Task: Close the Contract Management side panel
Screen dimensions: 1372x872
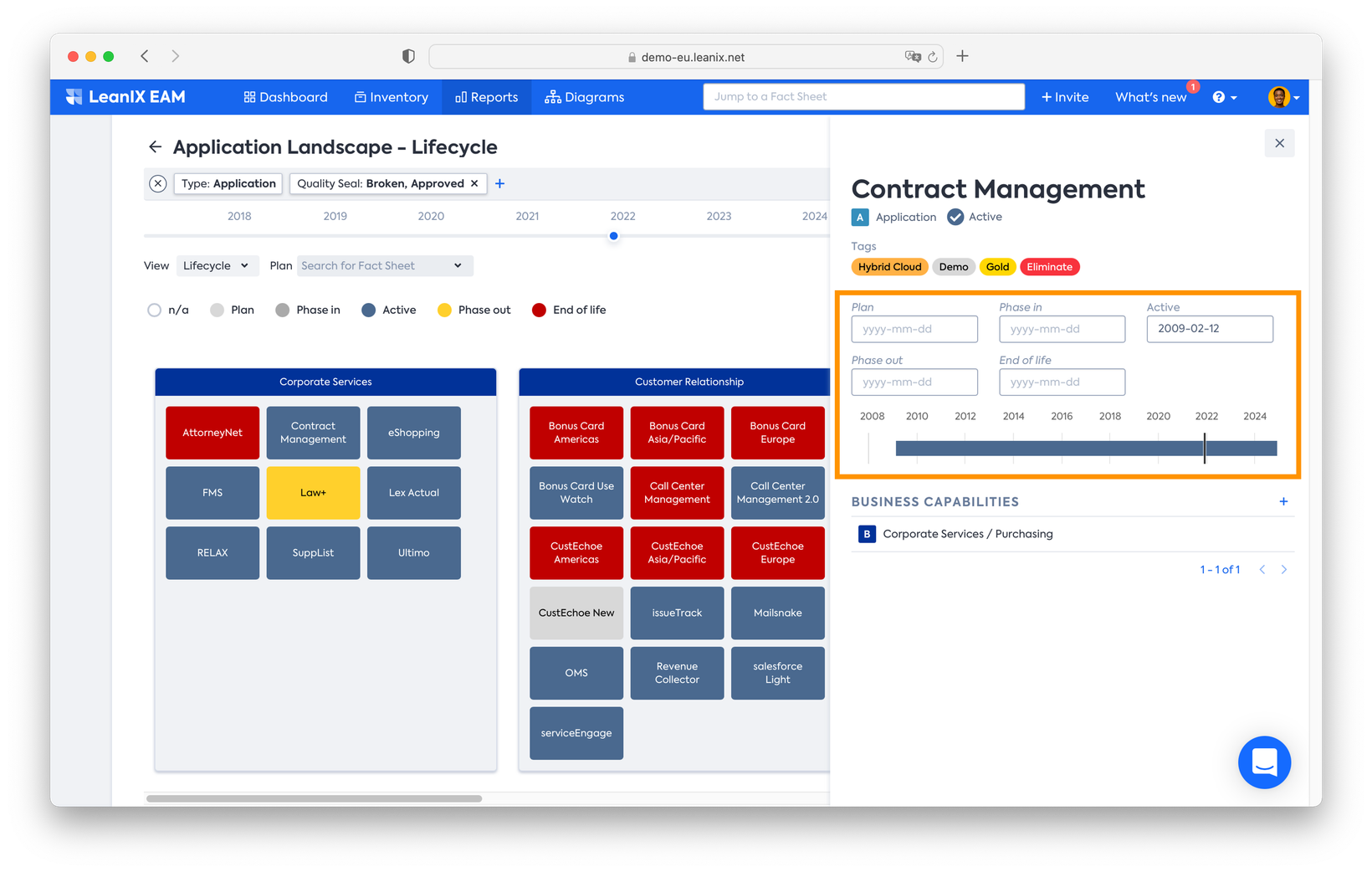Action: point(1279,143)
